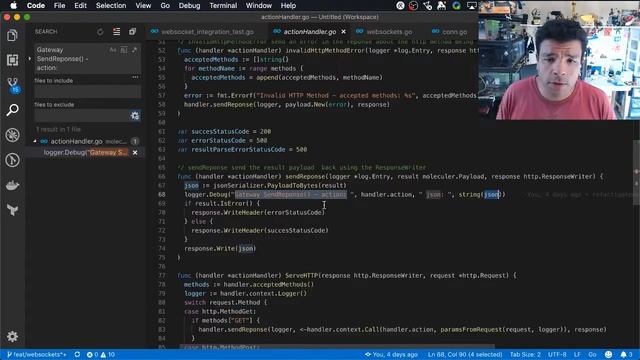Click the sync changes status bar icon
Screen dimensions: 640x360
tap(77, 355)
